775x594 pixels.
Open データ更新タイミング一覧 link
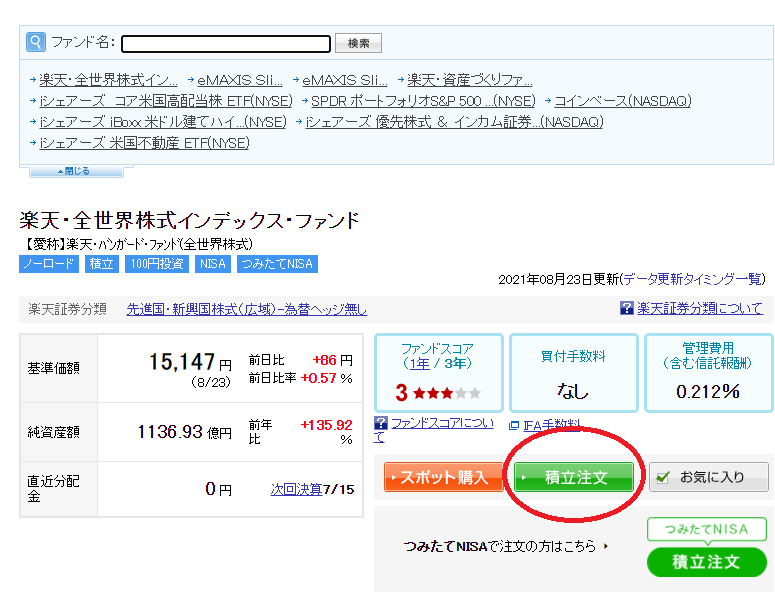coord(692,279)
